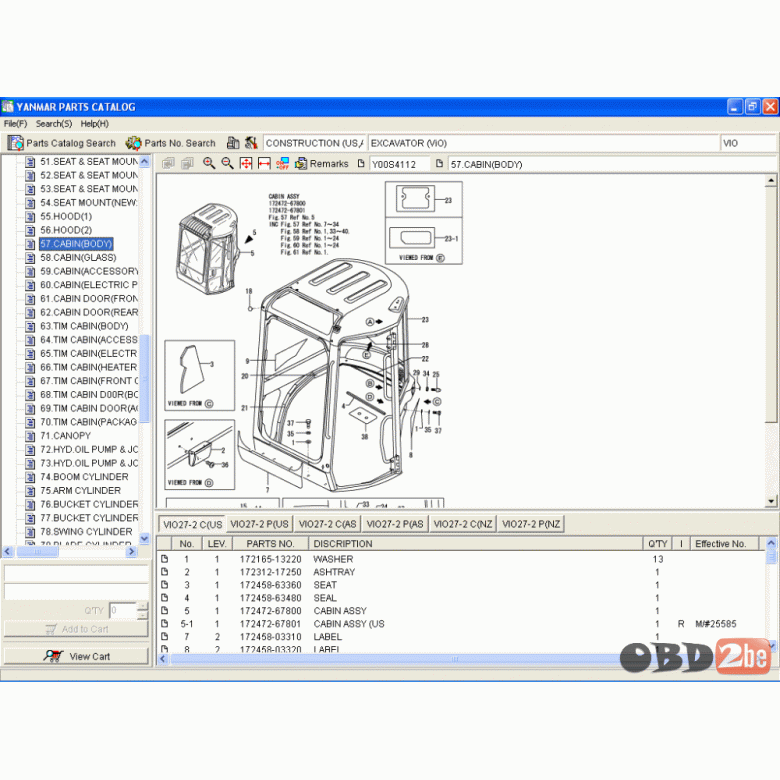The image size is (780, 780).
Task: Switch to the VIO27-2 P(US tab
Action: tap(259, 524)
